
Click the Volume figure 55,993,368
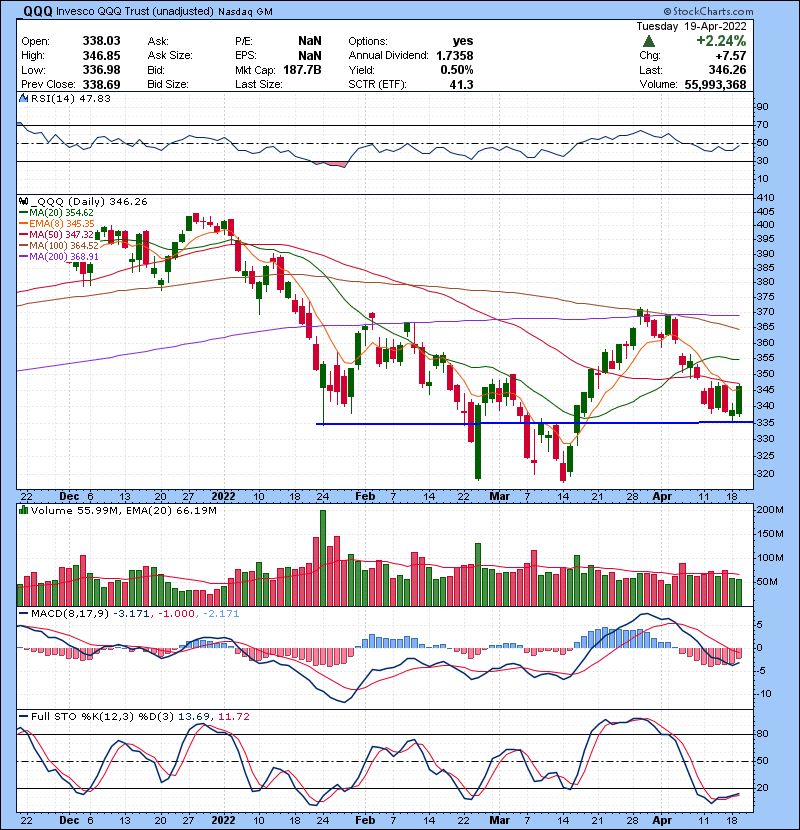tap(715, 85)
